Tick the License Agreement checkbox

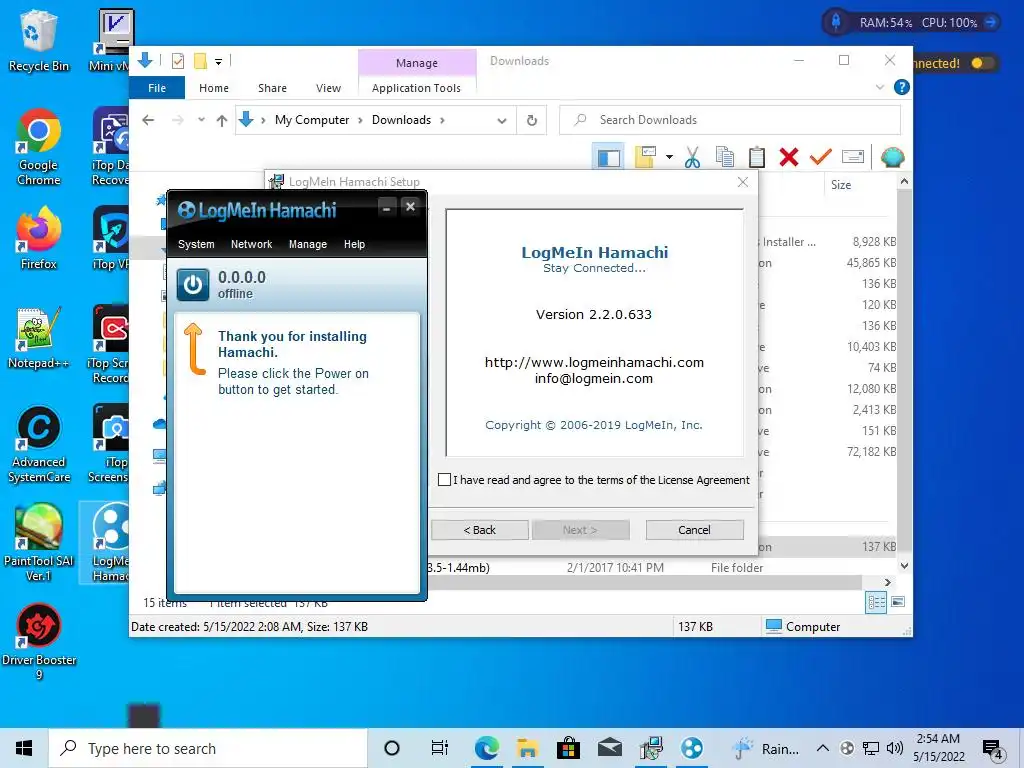click(x=444, y=479)
